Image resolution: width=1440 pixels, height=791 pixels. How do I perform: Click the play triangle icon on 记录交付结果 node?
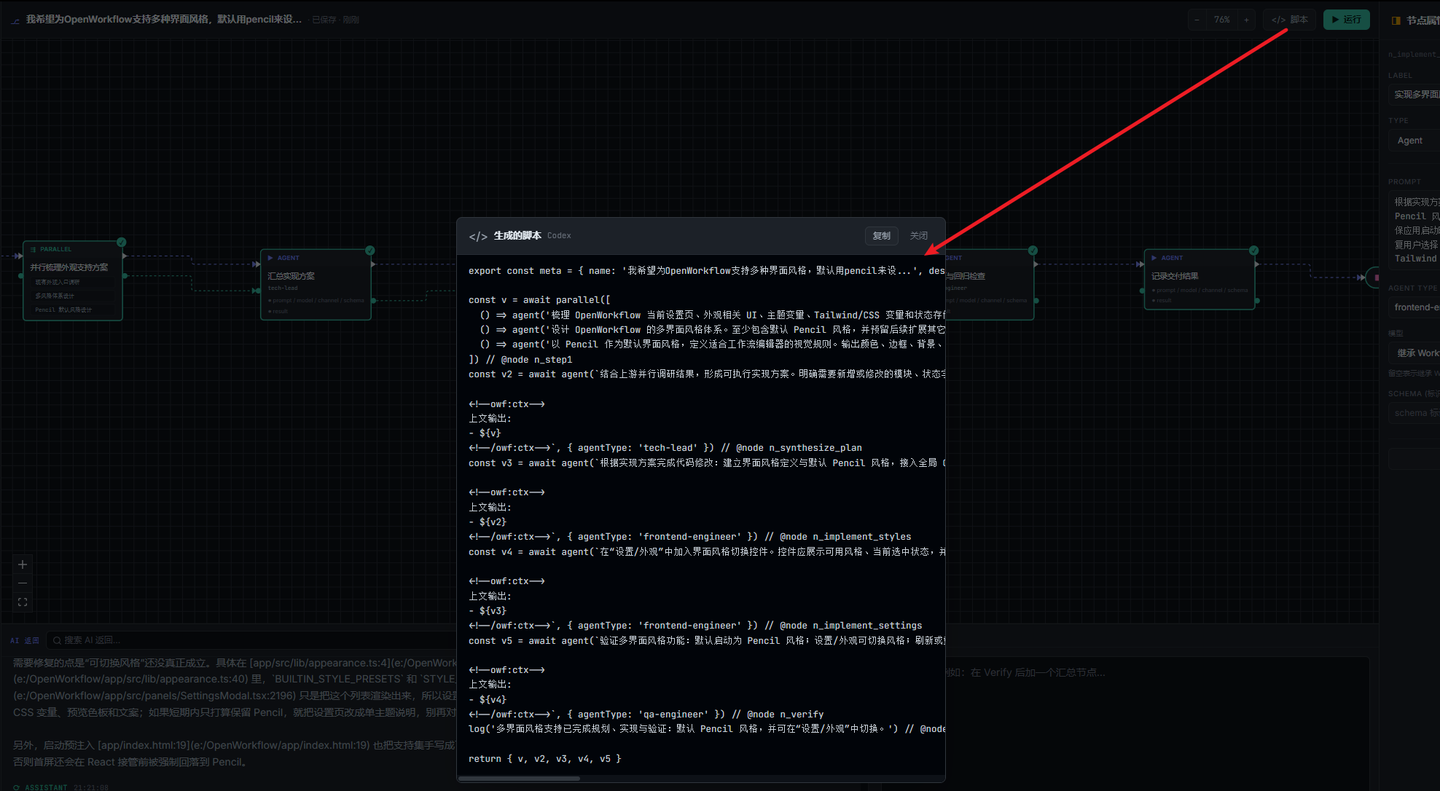coord(1154,258)
